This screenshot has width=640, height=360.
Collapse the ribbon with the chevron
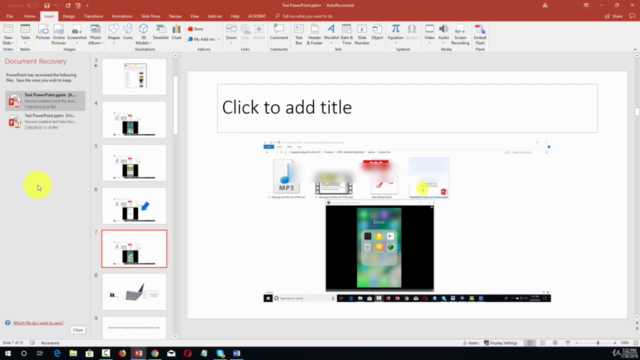635,49
